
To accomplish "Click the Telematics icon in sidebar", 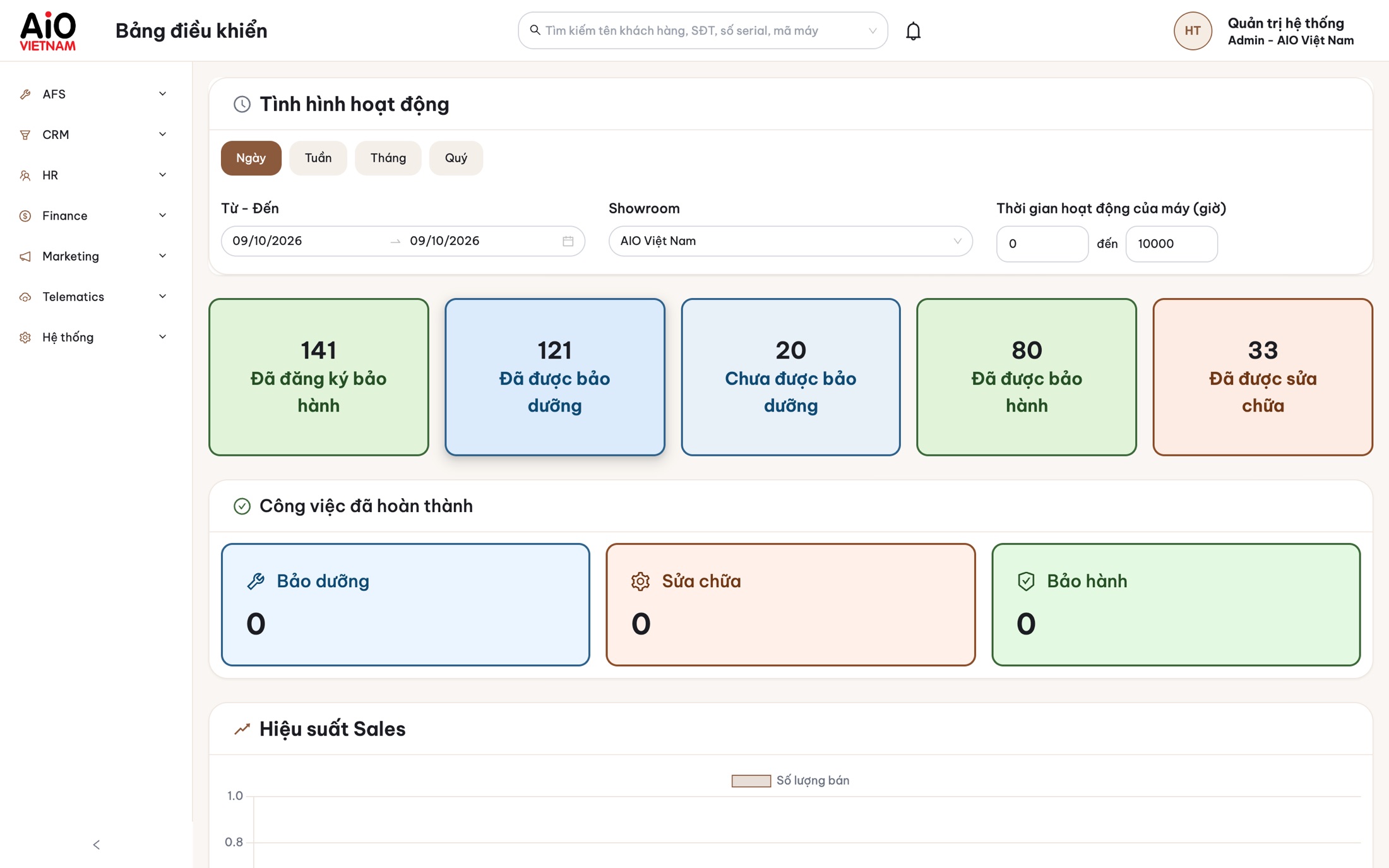I will (x=25, y=297).
